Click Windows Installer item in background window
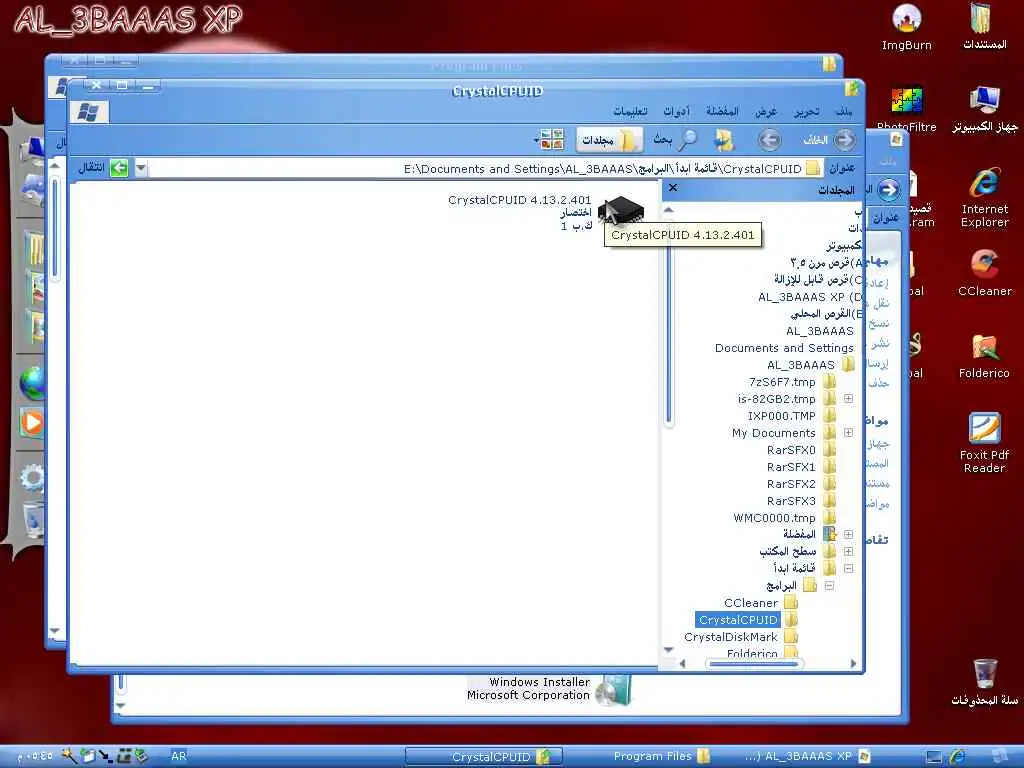 [x=549, y=690]
